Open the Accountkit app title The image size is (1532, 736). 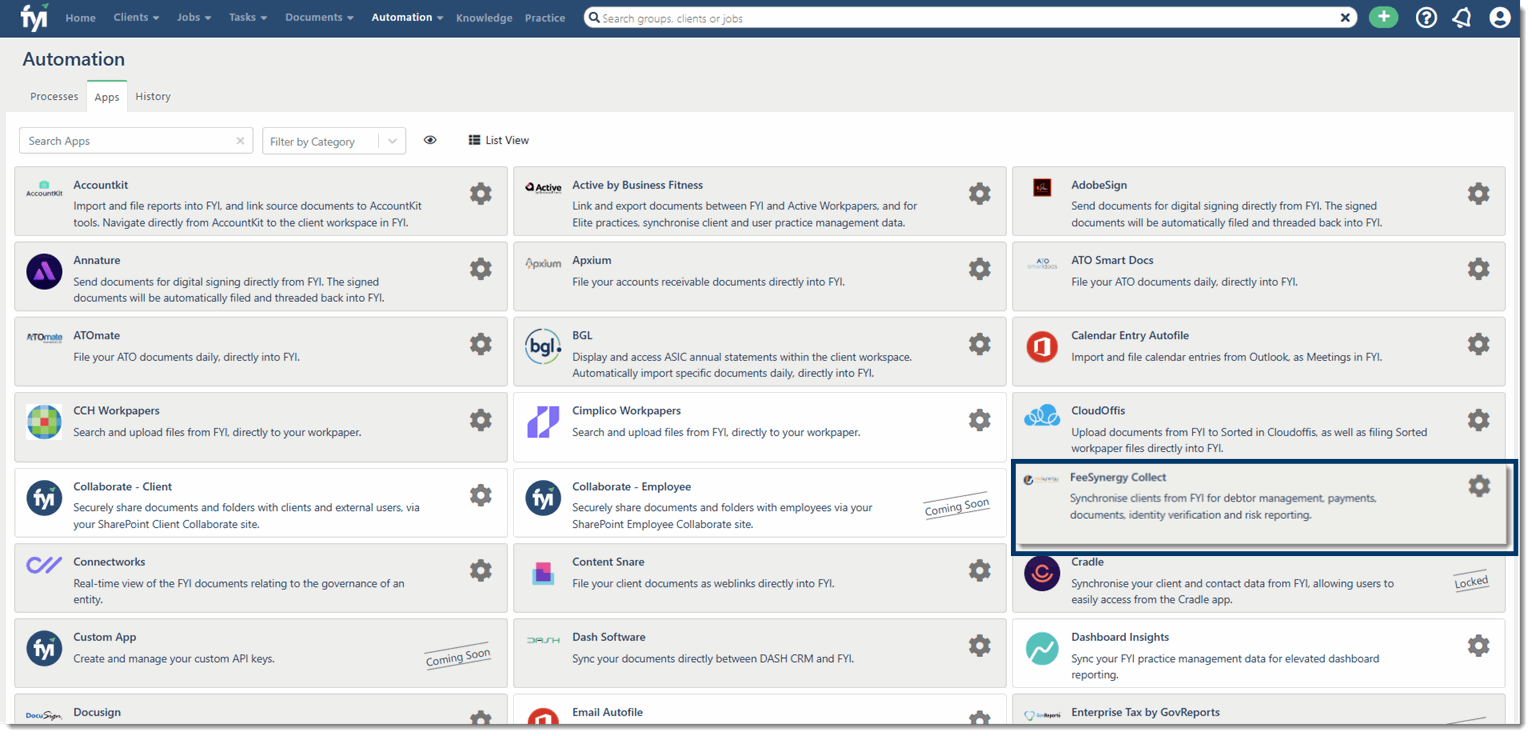coord(101,185)
